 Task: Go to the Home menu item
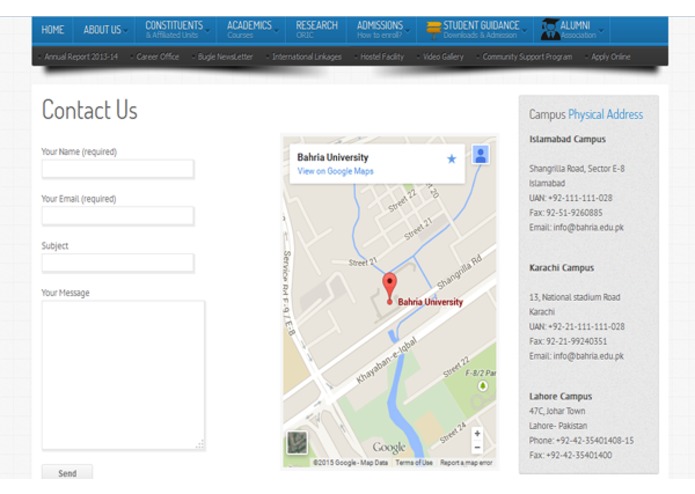[52, 30]
